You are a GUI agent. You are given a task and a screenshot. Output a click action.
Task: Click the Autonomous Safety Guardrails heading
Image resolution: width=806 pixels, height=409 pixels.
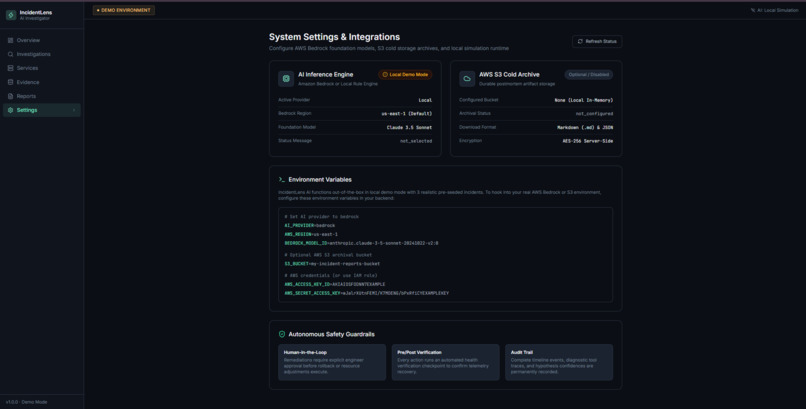coord(331,334)
